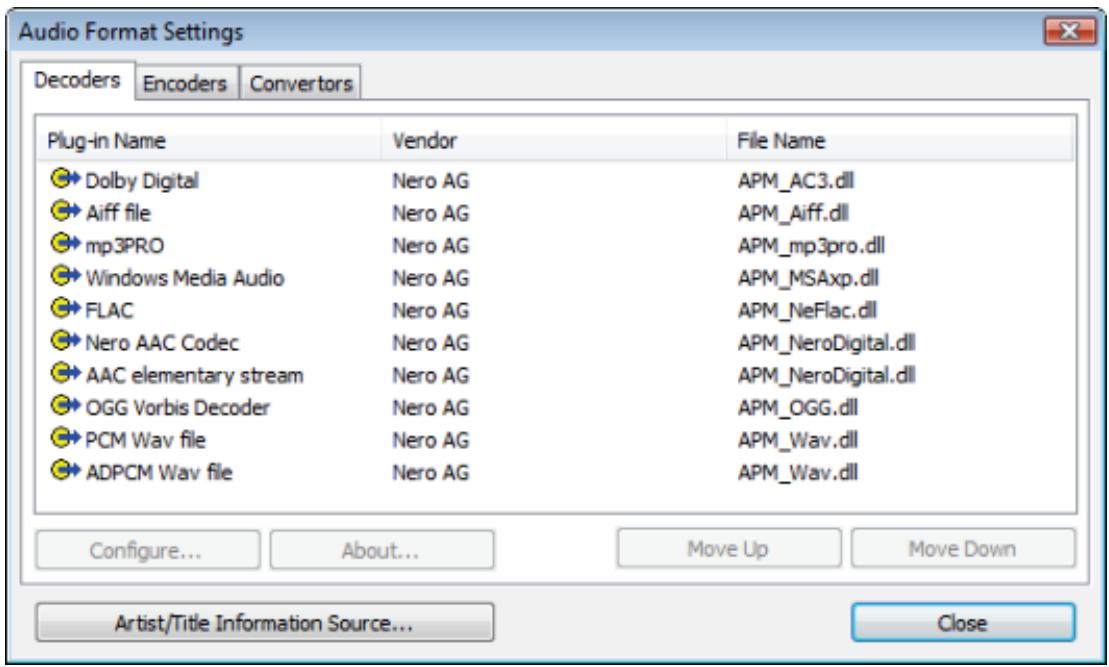Sort by Vendor column header

pos(554,141)
